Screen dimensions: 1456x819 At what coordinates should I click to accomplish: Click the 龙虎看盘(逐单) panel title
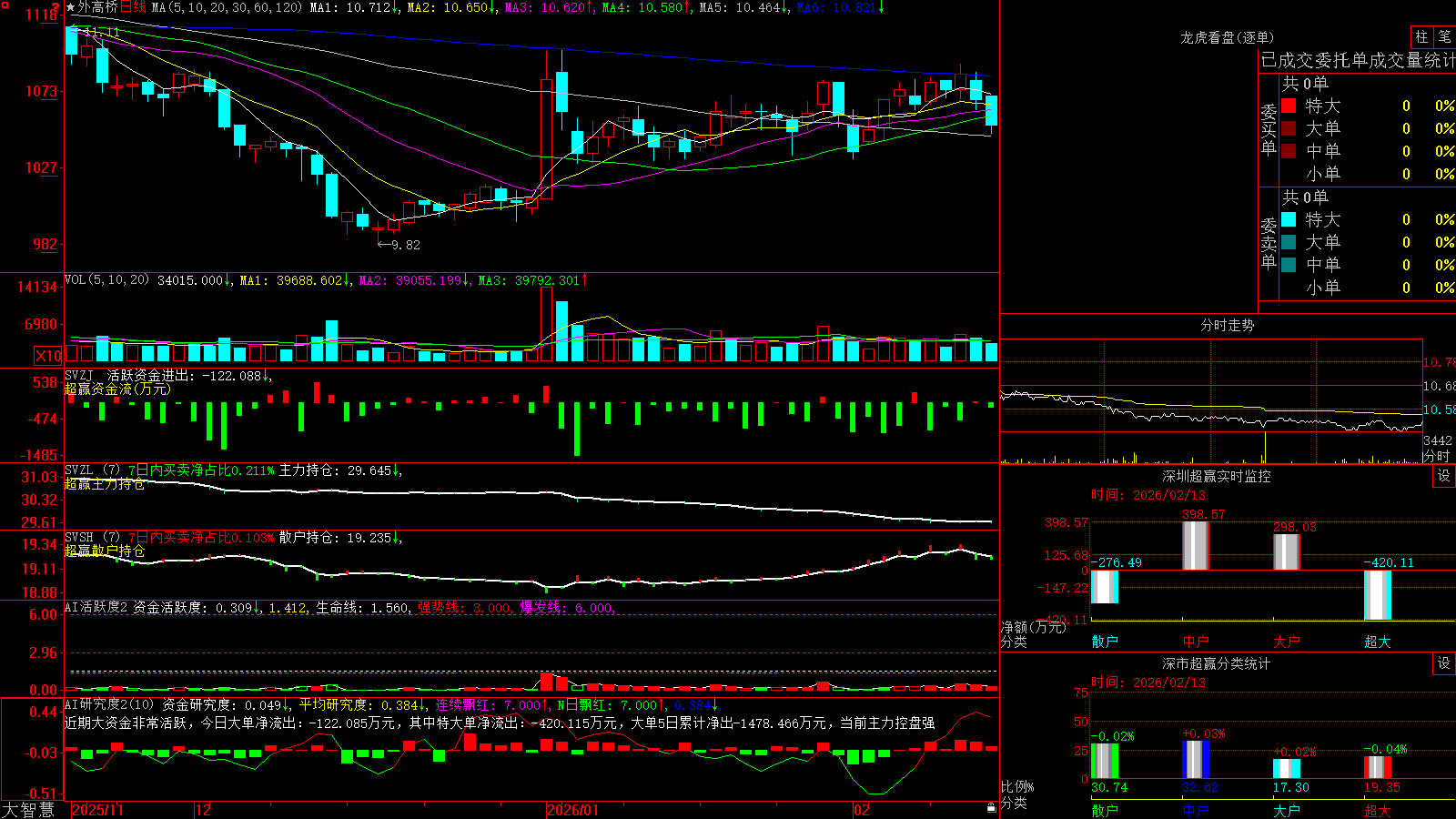pyautogui.click(x=1227, y=37)
